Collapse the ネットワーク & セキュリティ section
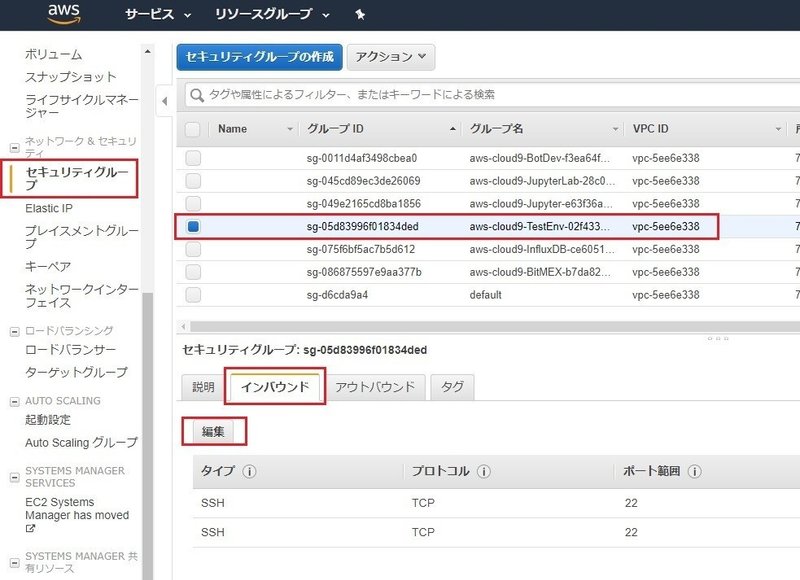The width and height of the screenshot is (800, 580). 15,148
